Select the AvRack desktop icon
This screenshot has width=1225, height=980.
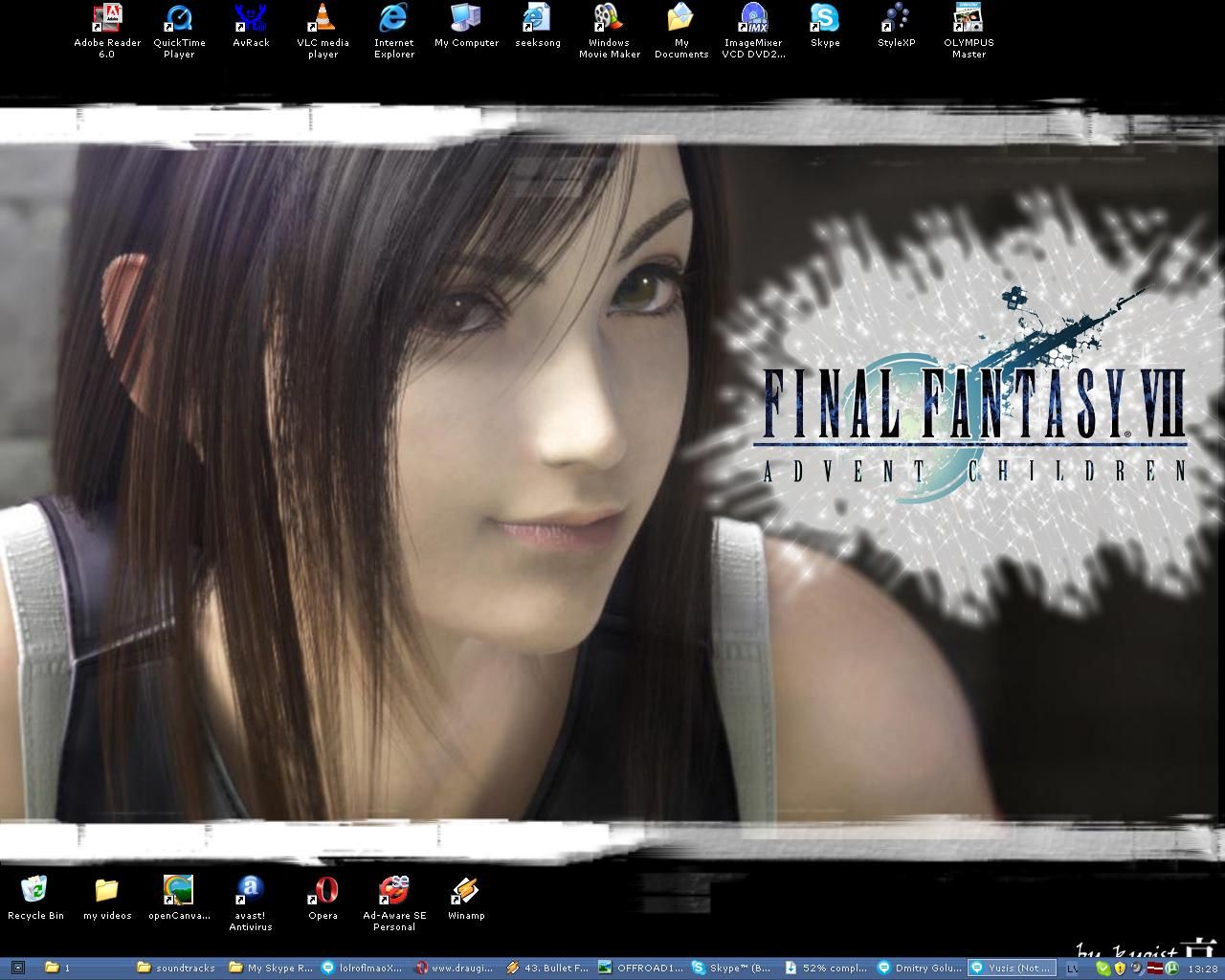click(x=251, y=26)
